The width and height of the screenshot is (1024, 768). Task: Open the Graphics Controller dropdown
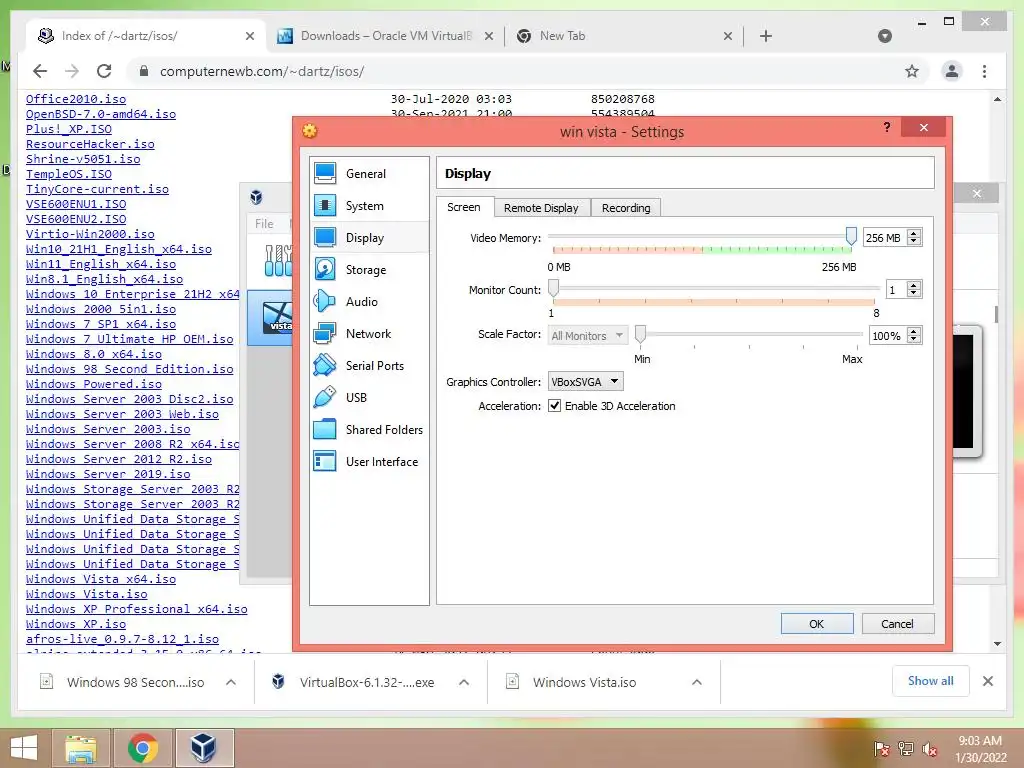tap(586, 381)
